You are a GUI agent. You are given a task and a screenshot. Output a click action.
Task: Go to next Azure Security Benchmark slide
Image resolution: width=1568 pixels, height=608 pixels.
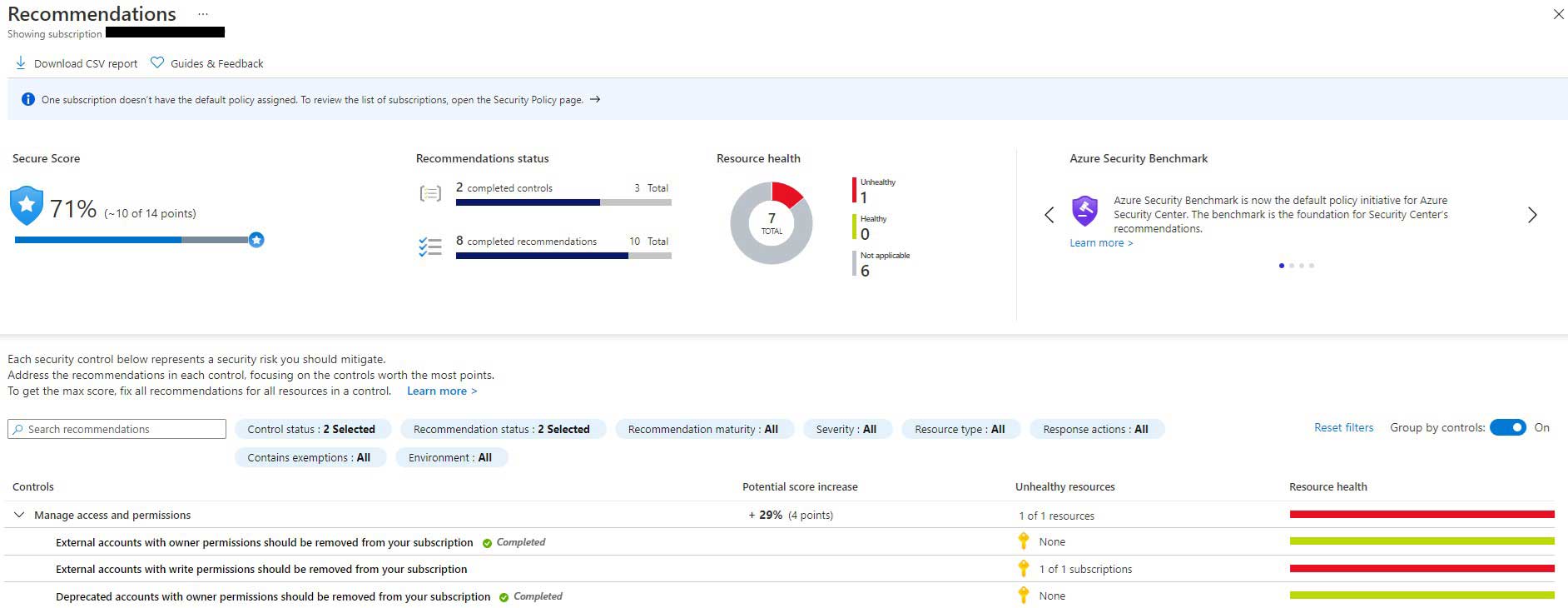[x=1532, y=215]
